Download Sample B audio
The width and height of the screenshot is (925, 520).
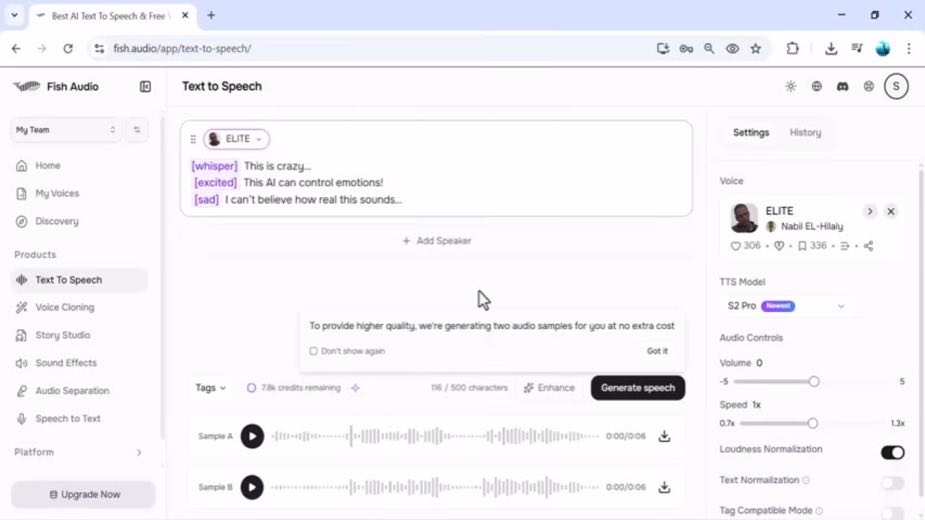click(664, 487)
